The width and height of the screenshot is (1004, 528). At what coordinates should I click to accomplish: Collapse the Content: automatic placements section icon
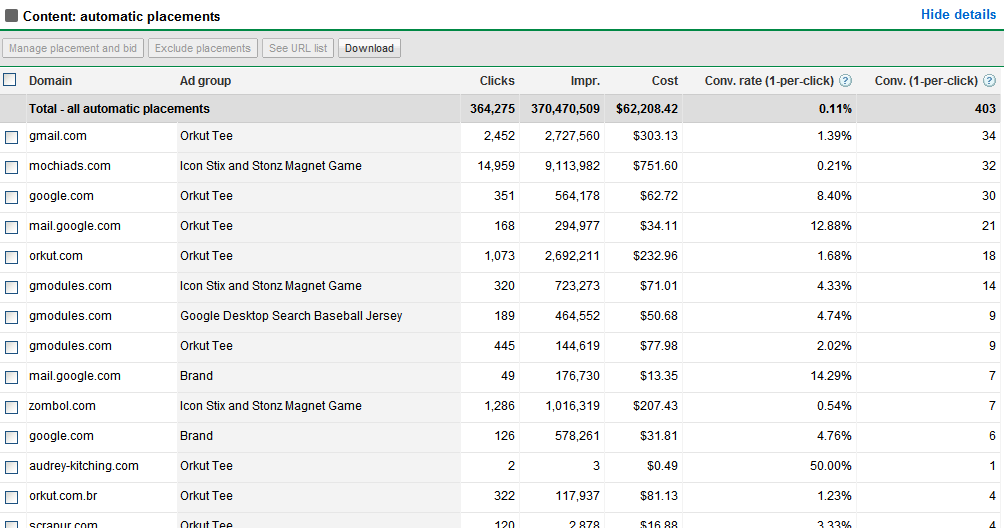pos(12,16)
